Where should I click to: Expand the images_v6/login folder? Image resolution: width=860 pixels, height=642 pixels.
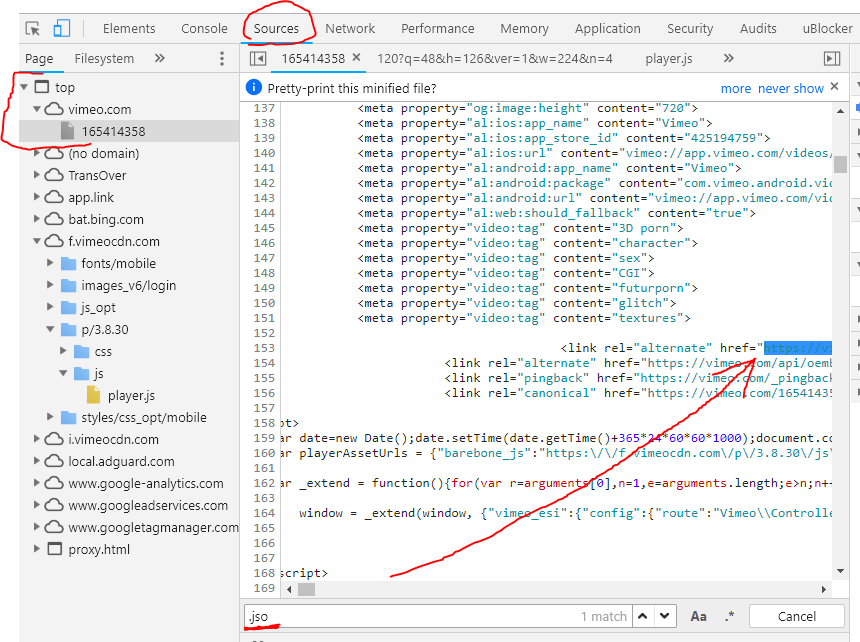pos(50,285)
